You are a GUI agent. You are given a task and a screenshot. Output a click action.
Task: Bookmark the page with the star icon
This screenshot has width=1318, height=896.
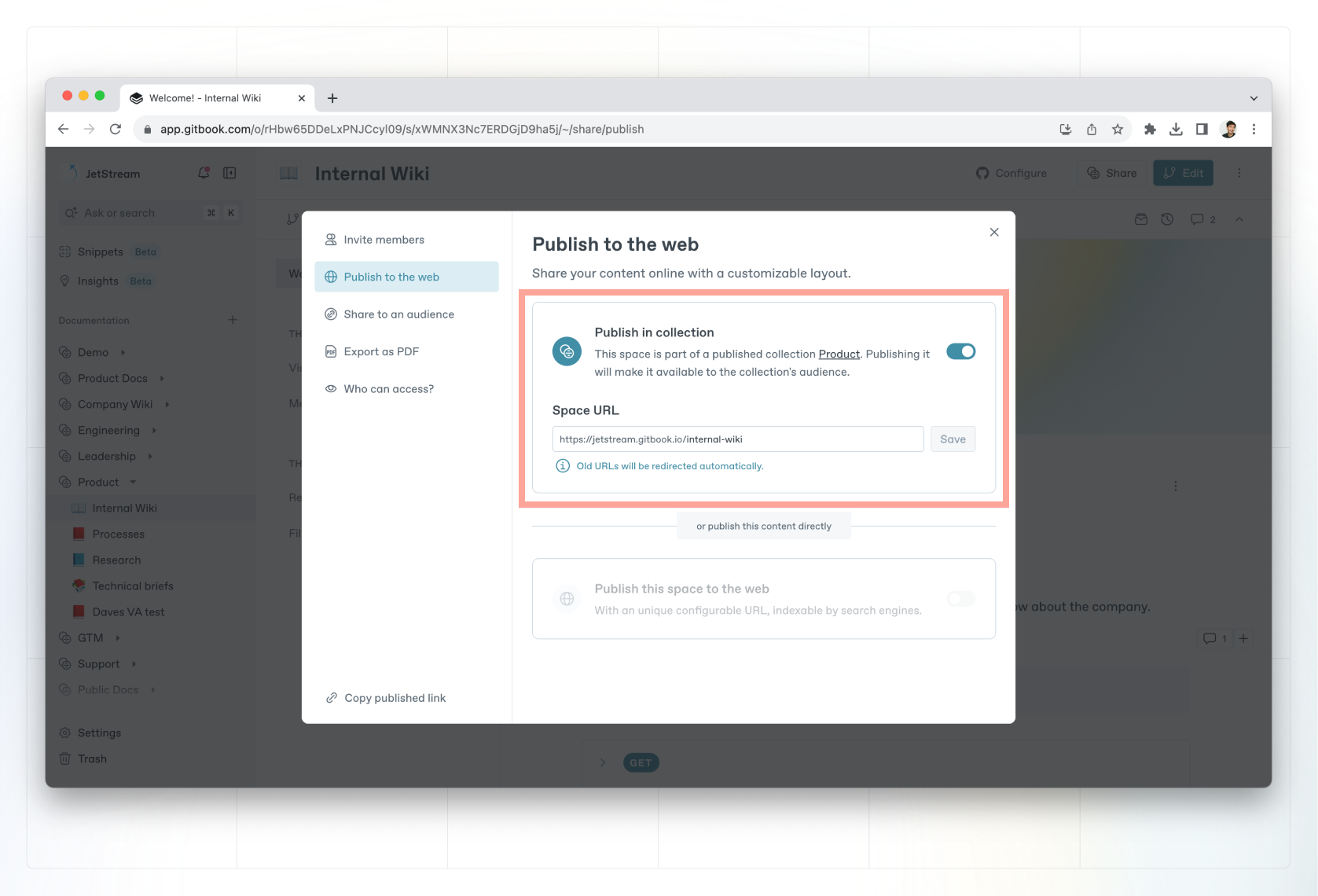[1118, 130]
